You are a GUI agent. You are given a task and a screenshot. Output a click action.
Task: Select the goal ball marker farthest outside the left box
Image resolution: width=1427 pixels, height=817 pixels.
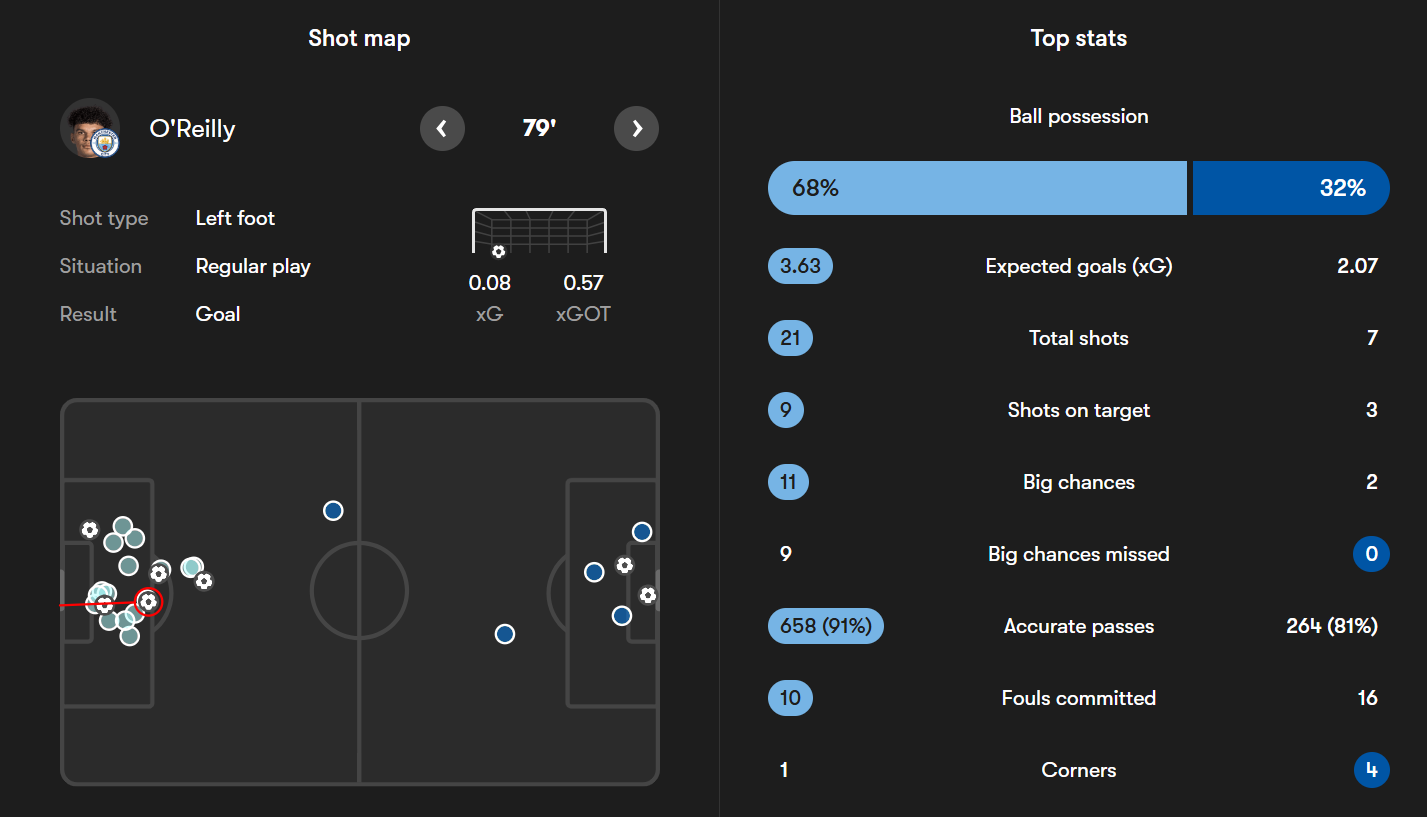pos(204,580)
